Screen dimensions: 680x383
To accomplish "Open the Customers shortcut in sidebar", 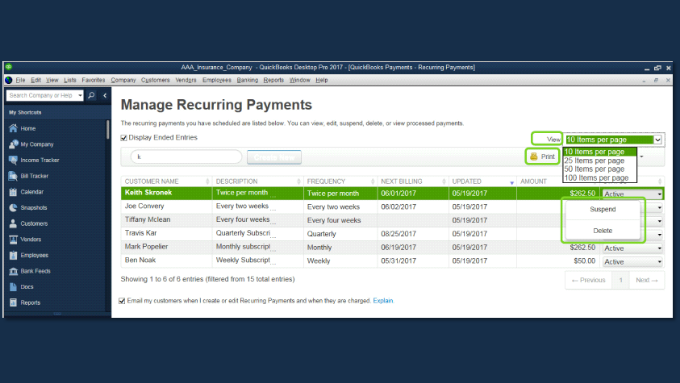I will pyautogui.click(x=34, y=223).
